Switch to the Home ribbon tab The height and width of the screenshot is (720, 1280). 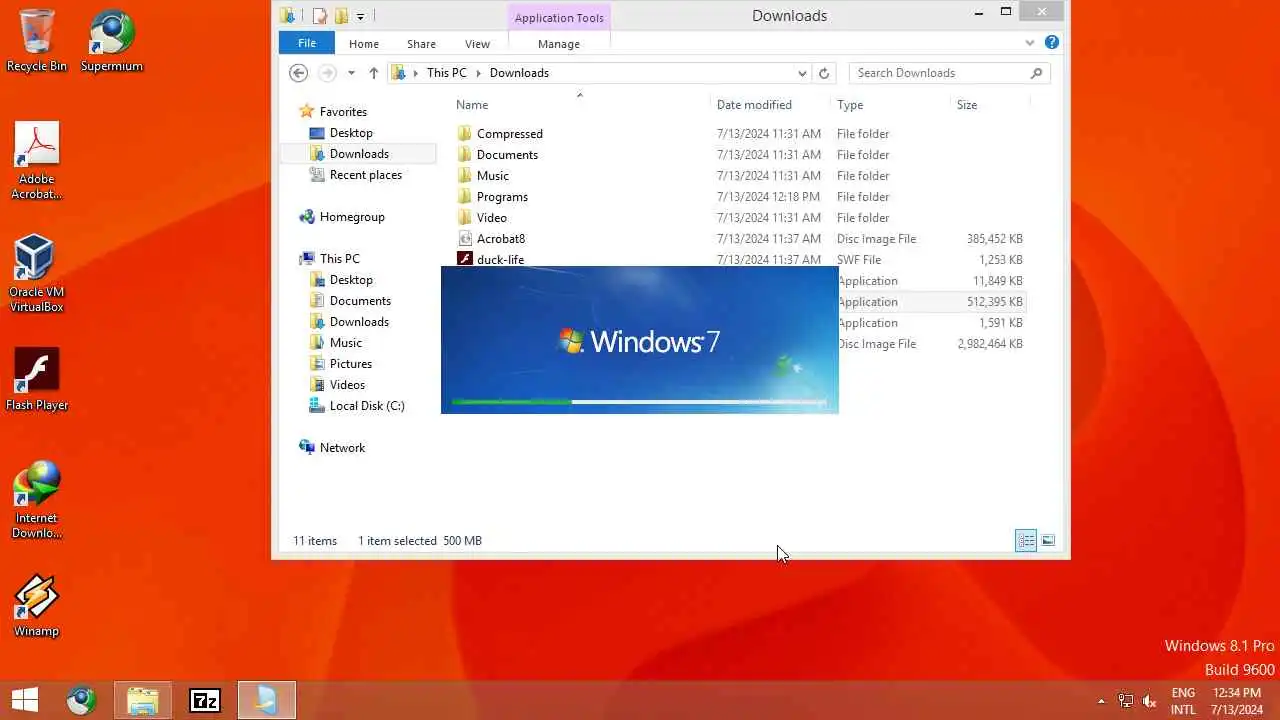coord(364,43)
